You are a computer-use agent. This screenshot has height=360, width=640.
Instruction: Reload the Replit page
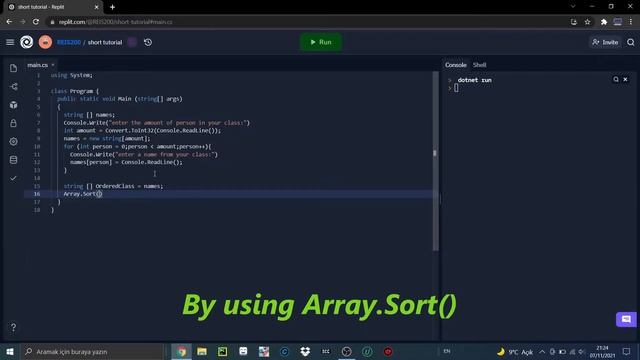click(36, 22)
